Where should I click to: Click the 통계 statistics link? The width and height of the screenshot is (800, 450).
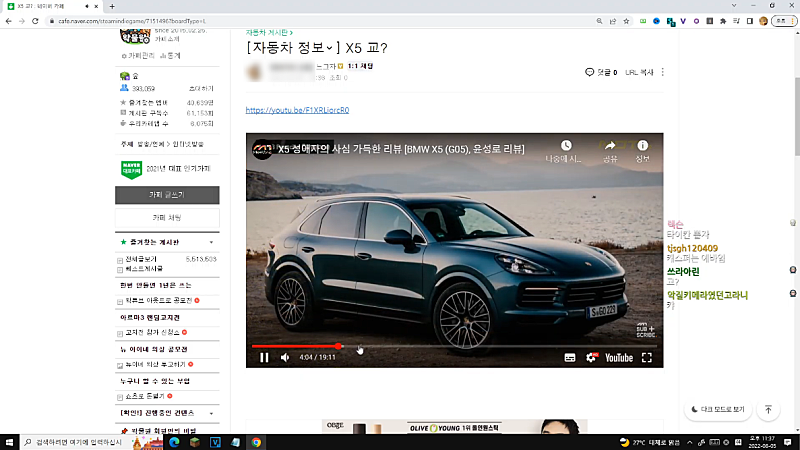tap(170, 56)
